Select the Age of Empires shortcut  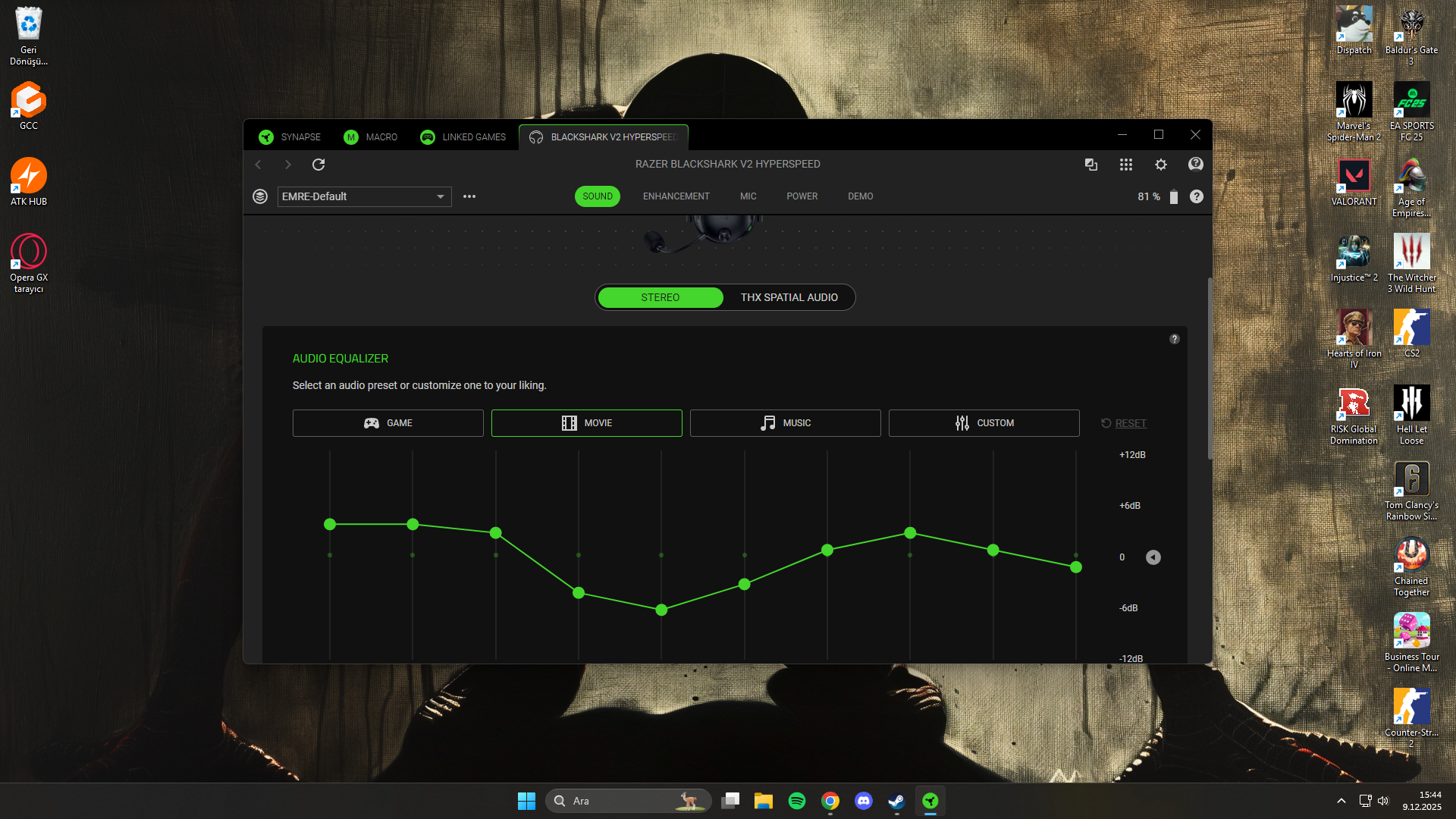click(1412, 187)
